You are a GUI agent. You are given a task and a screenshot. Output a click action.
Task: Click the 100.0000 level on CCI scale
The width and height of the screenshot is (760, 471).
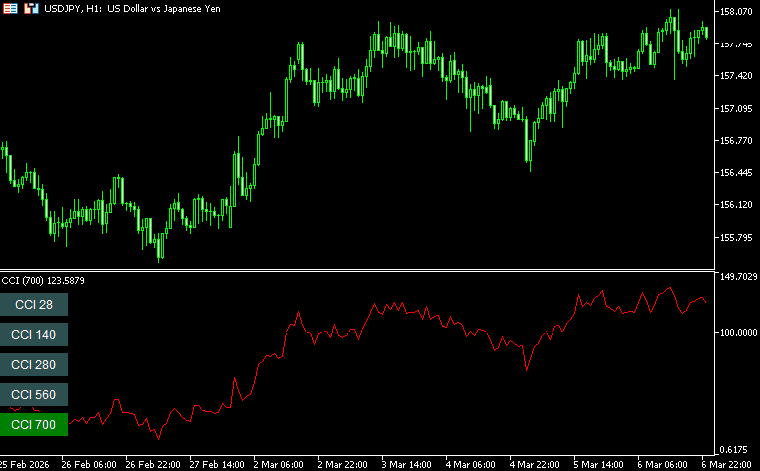tap(738, 333)
